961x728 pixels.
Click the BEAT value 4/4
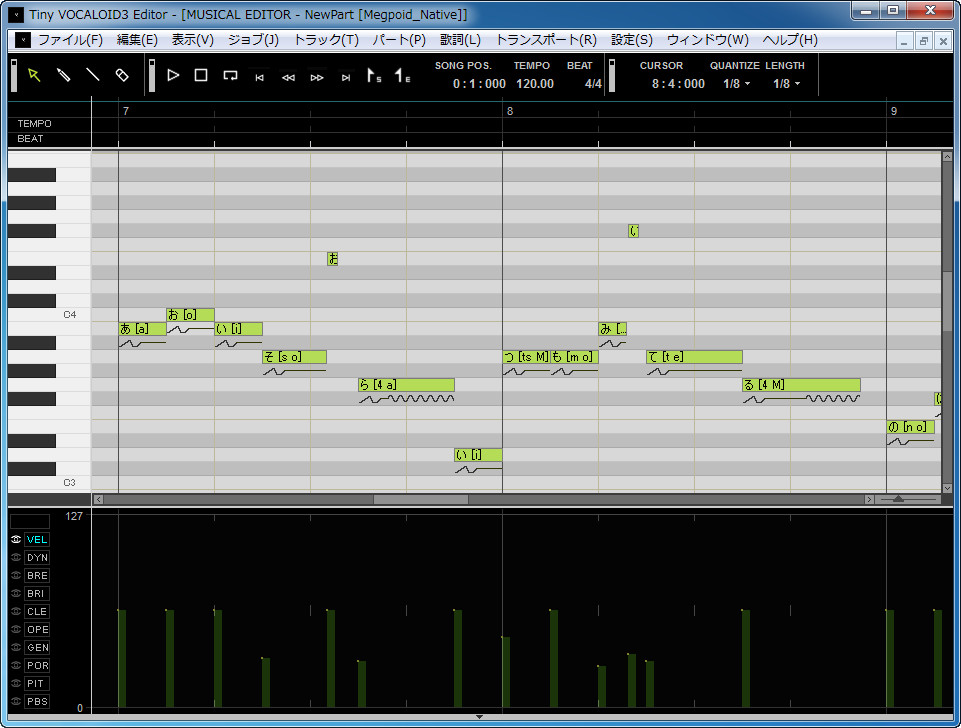(x=593, y=84)
